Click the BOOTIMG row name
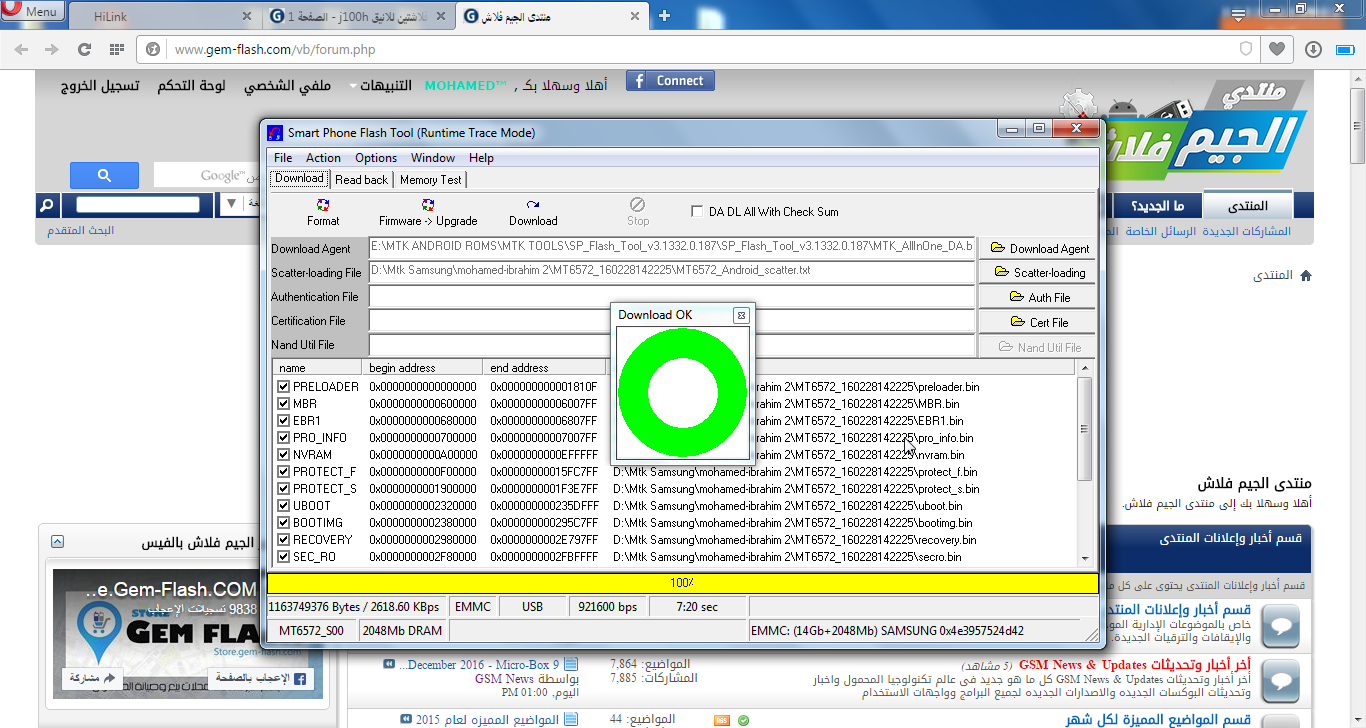Screen dimensions: 1366x728 [x=318, y=523]
